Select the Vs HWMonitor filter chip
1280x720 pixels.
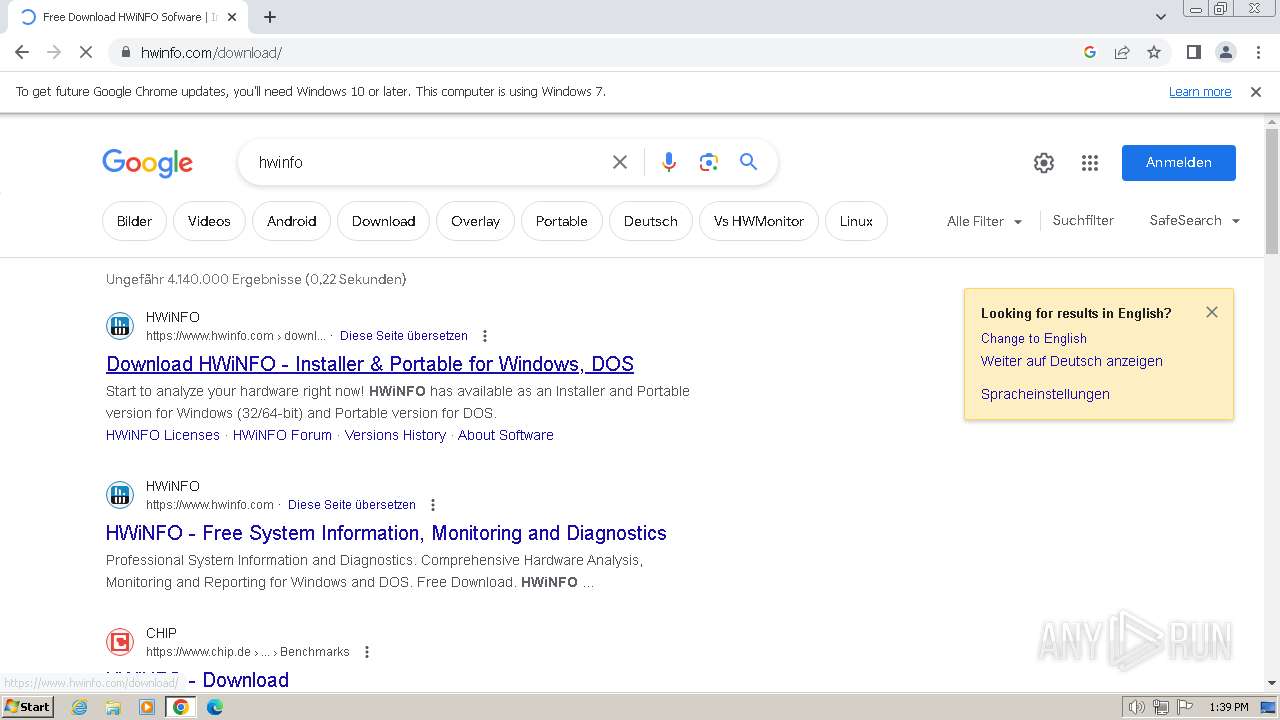tap(758, 221)
